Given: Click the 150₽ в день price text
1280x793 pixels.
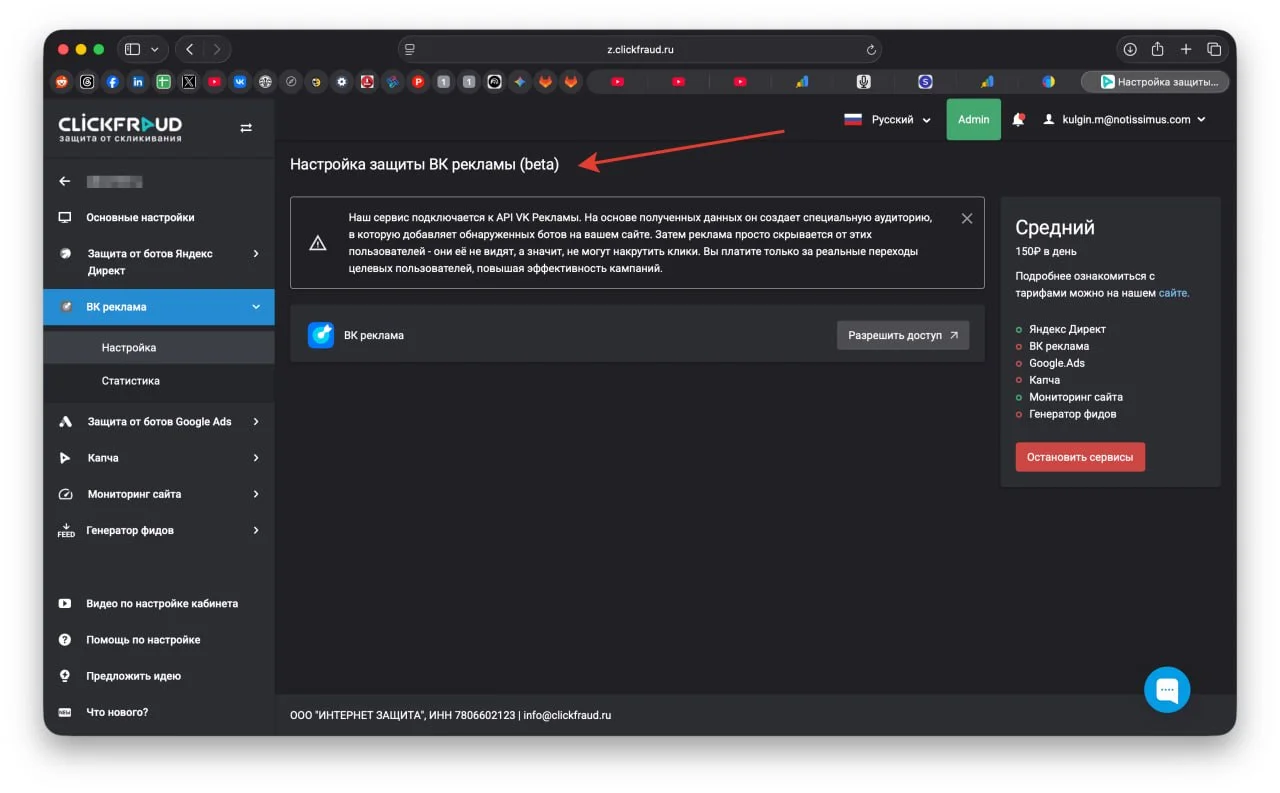Looking at the screenshot, I should [x=1046, y=251].
